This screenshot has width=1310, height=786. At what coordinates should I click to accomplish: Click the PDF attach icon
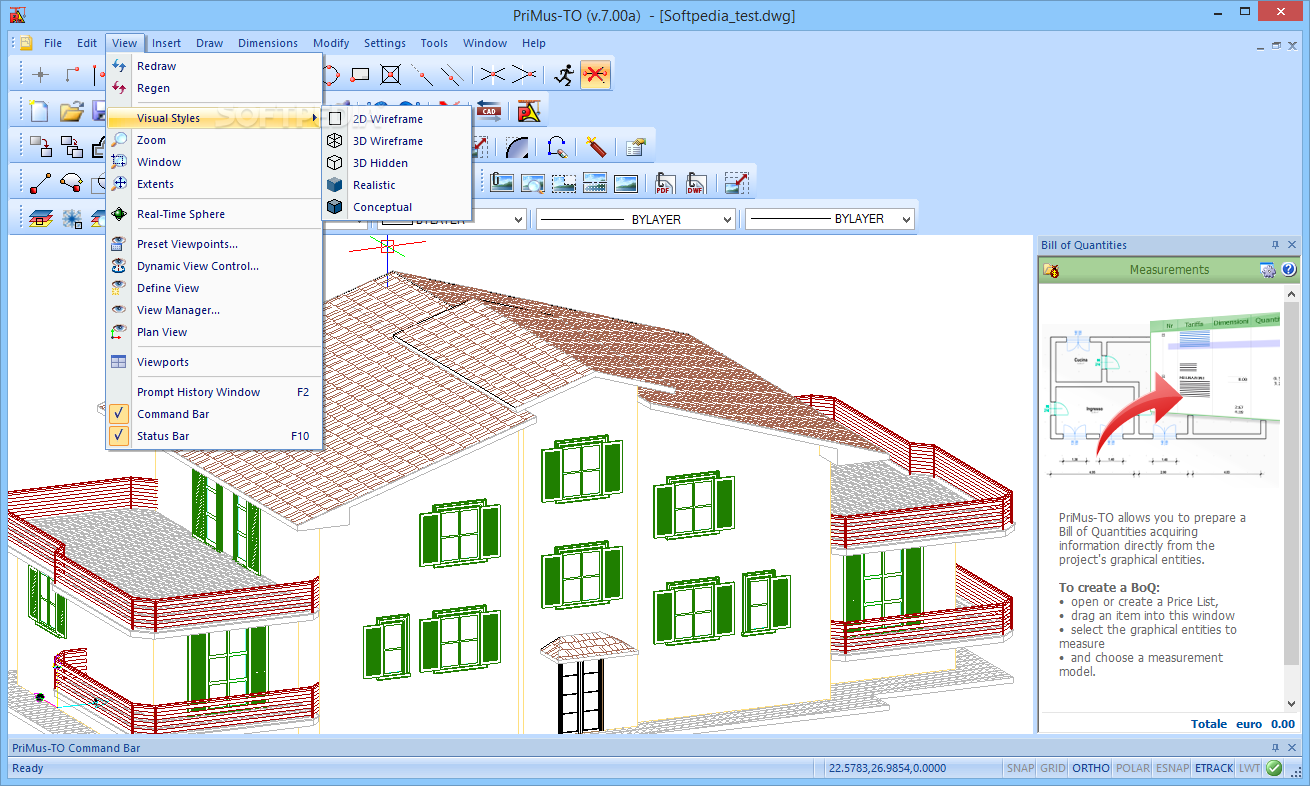665,183
